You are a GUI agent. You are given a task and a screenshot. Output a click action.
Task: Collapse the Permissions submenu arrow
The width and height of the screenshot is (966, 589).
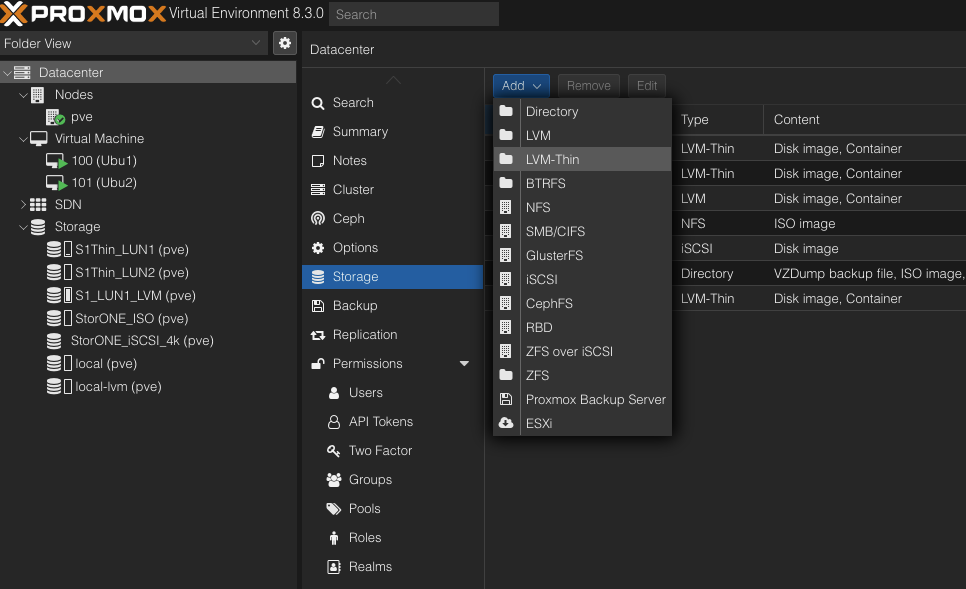[x=465, y=364]
